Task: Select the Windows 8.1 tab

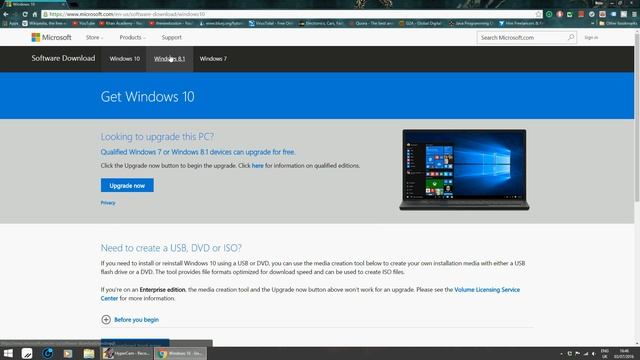Action: pos(169,59)
